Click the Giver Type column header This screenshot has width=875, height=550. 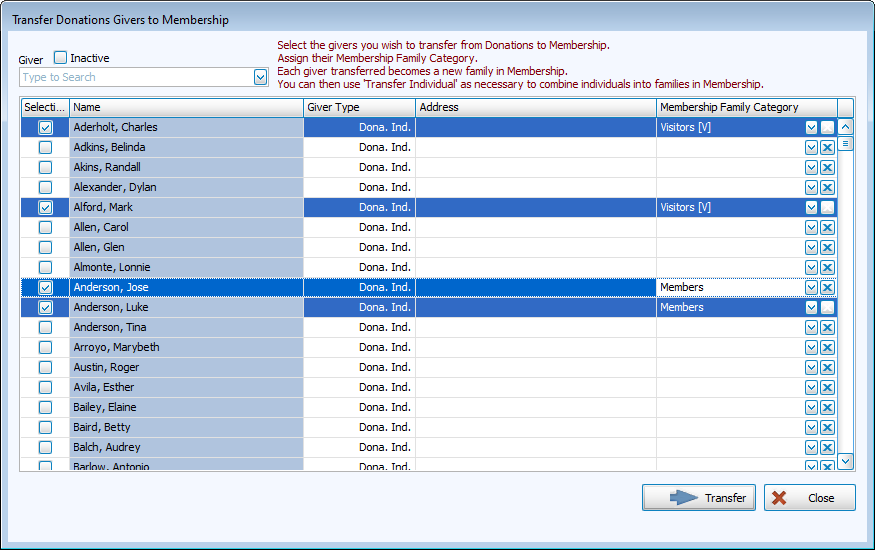(359, 107)
